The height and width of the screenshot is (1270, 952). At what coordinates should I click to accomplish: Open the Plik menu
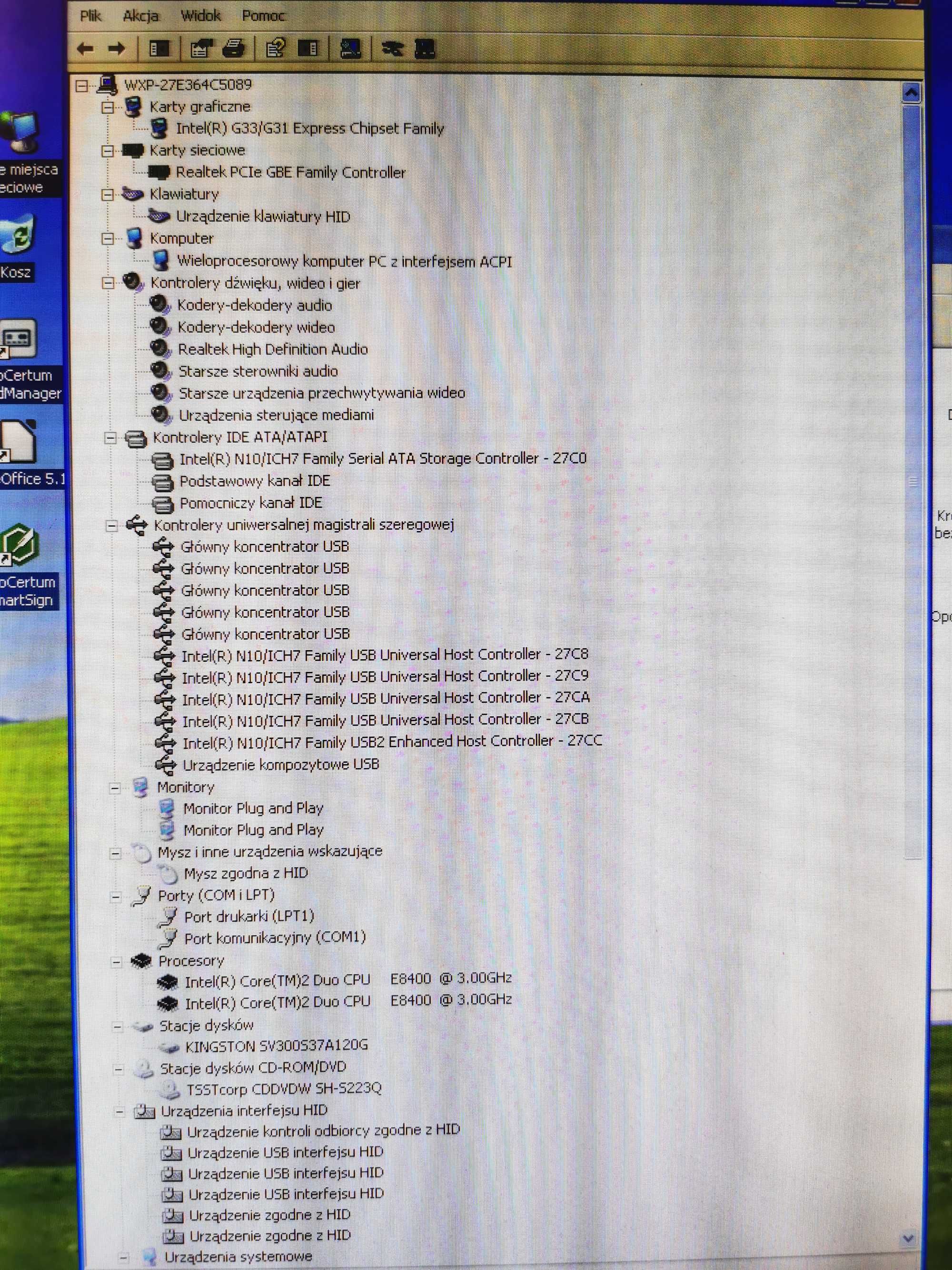90,16
